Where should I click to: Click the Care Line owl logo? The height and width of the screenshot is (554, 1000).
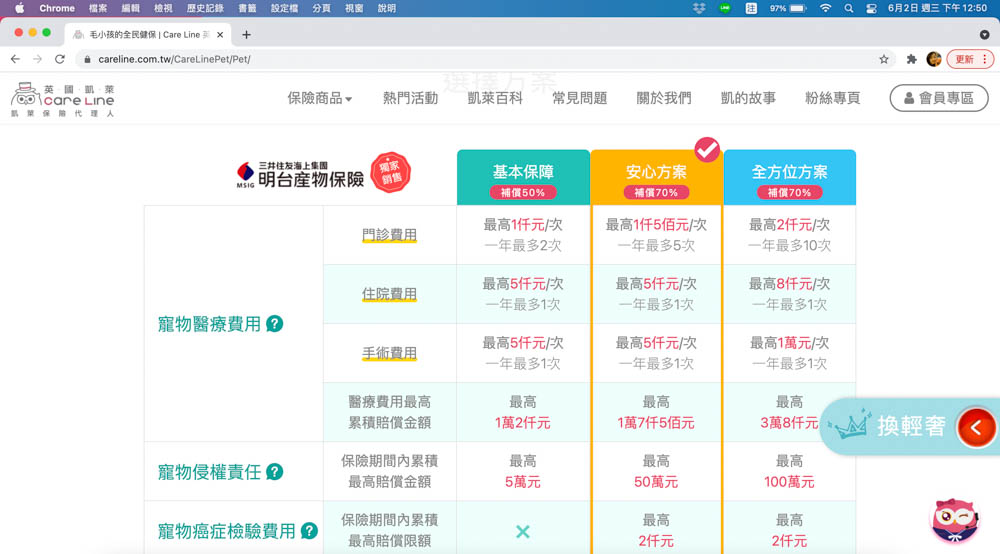point(62,99)
